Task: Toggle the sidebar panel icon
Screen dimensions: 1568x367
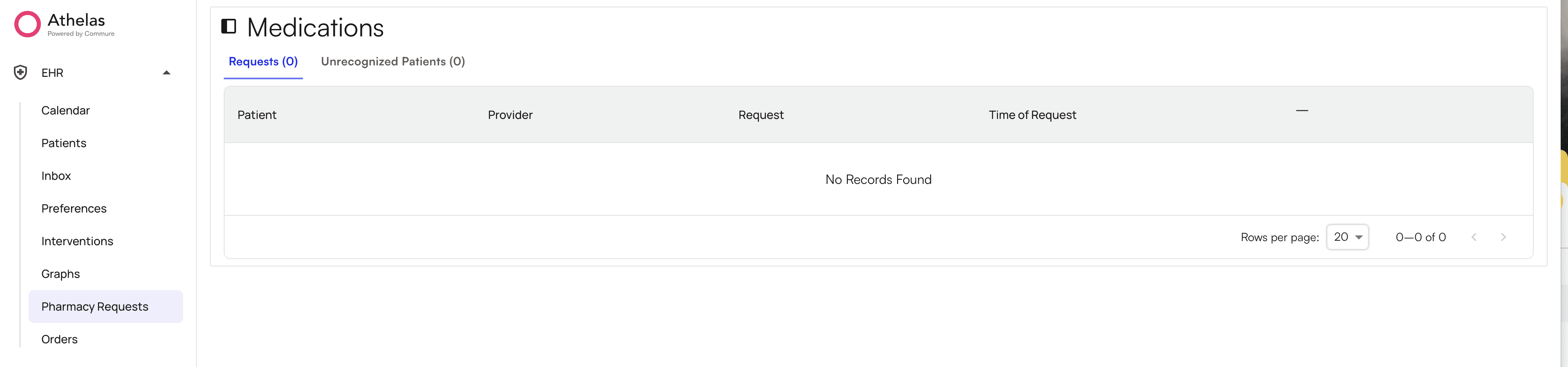Action: (x=228, y=26)
